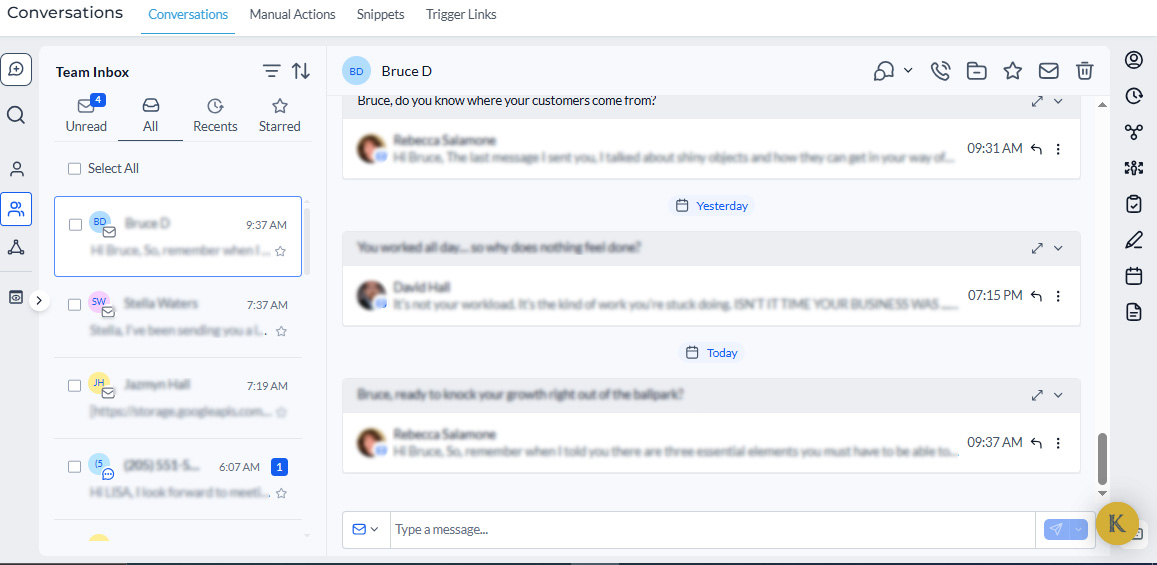Check the box for Stella Waters conversation
1157x565 pixels.
coord(75,305)
